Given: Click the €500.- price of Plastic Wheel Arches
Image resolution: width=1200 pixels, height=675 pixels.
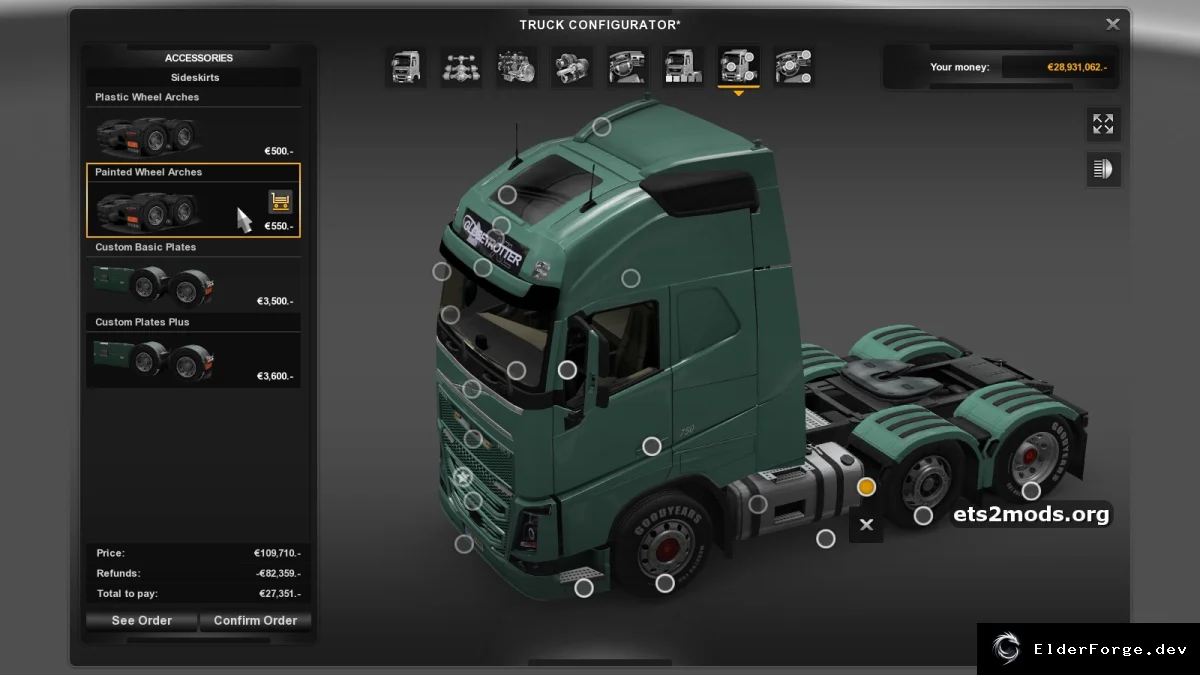Looking at the screenshot, I should tap(279, 151).
